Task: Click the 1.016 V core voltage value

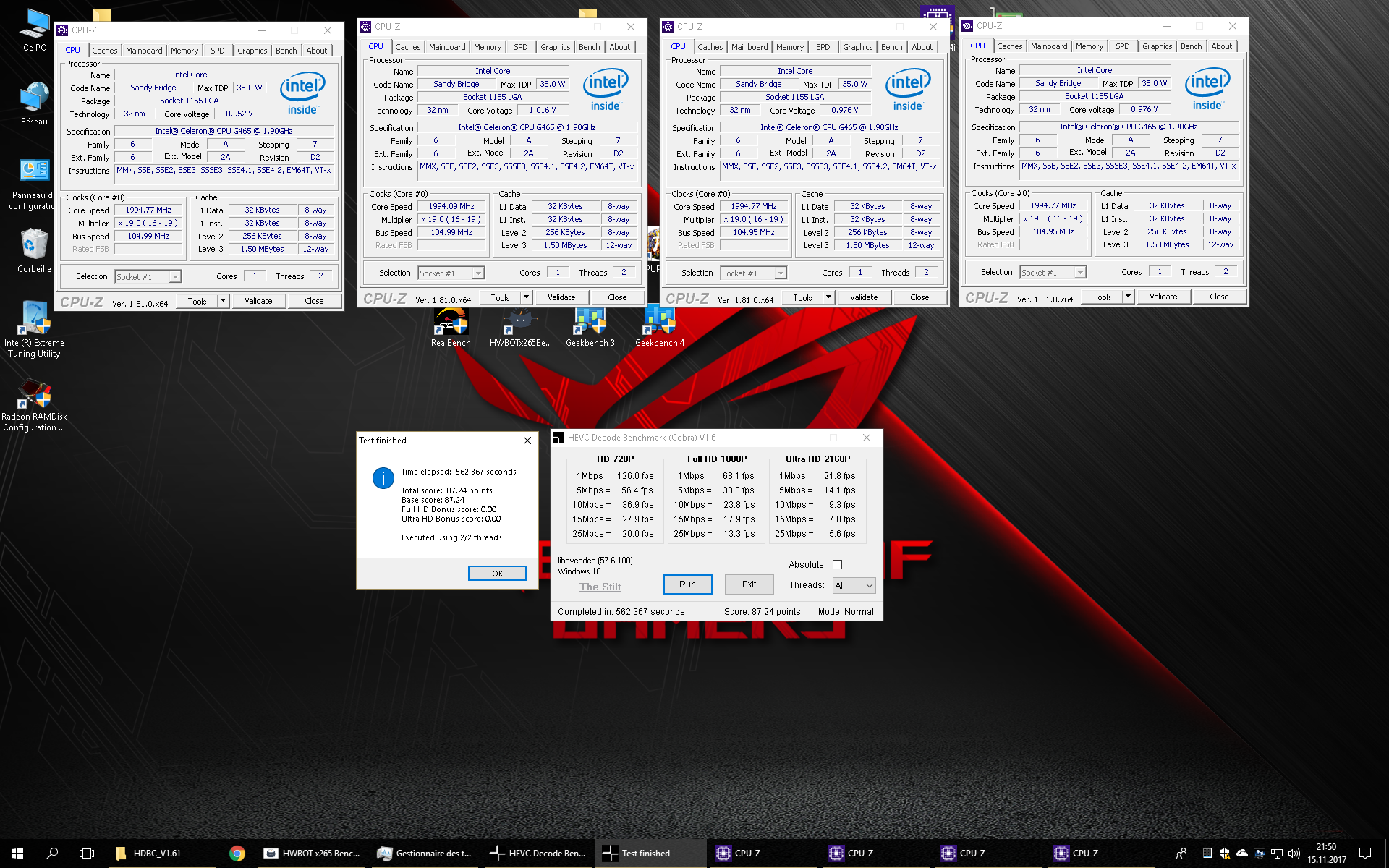Action: coord(542,111)
